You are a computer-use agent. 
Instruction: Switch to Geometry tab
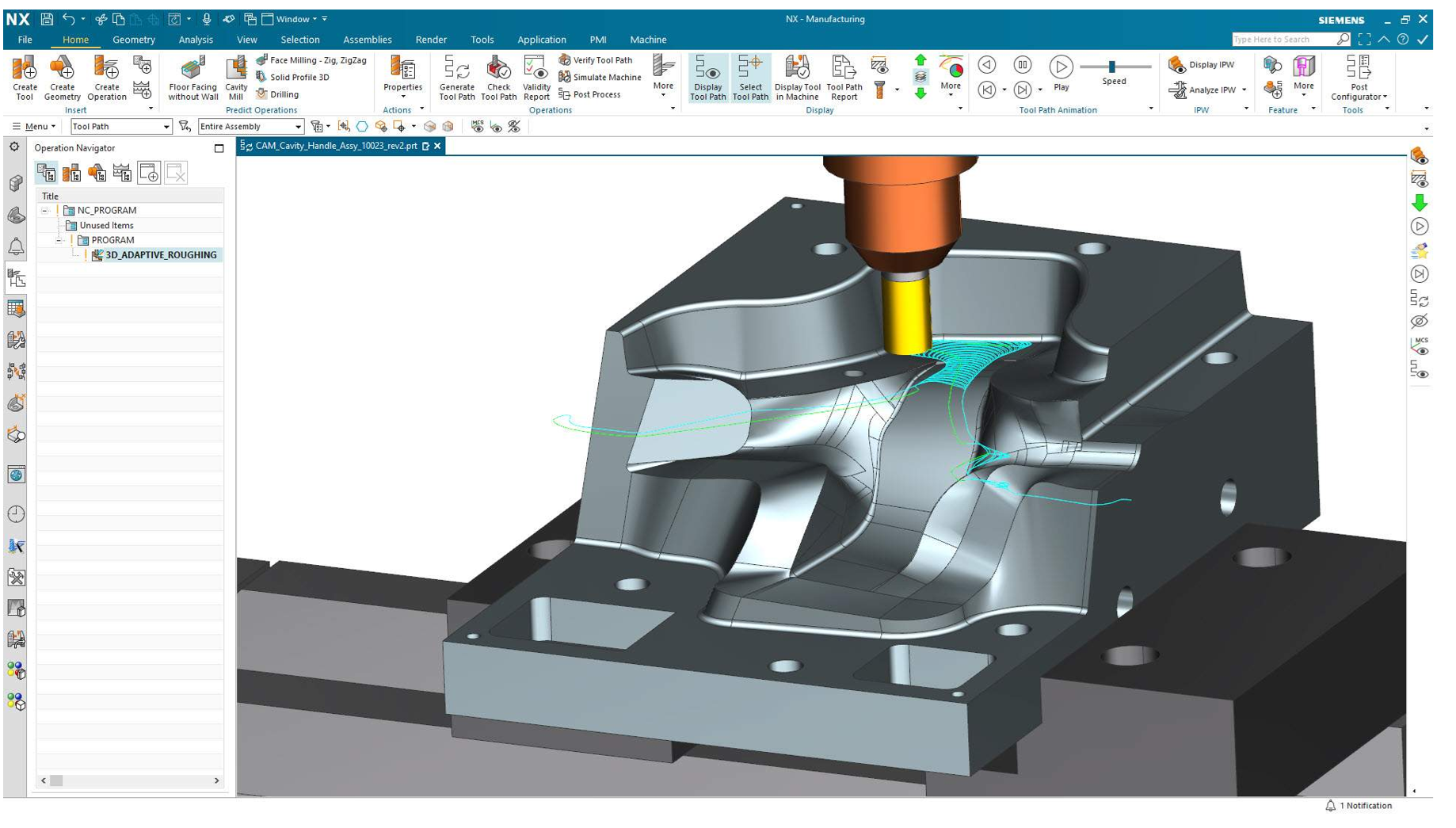(x=133, y=40)
